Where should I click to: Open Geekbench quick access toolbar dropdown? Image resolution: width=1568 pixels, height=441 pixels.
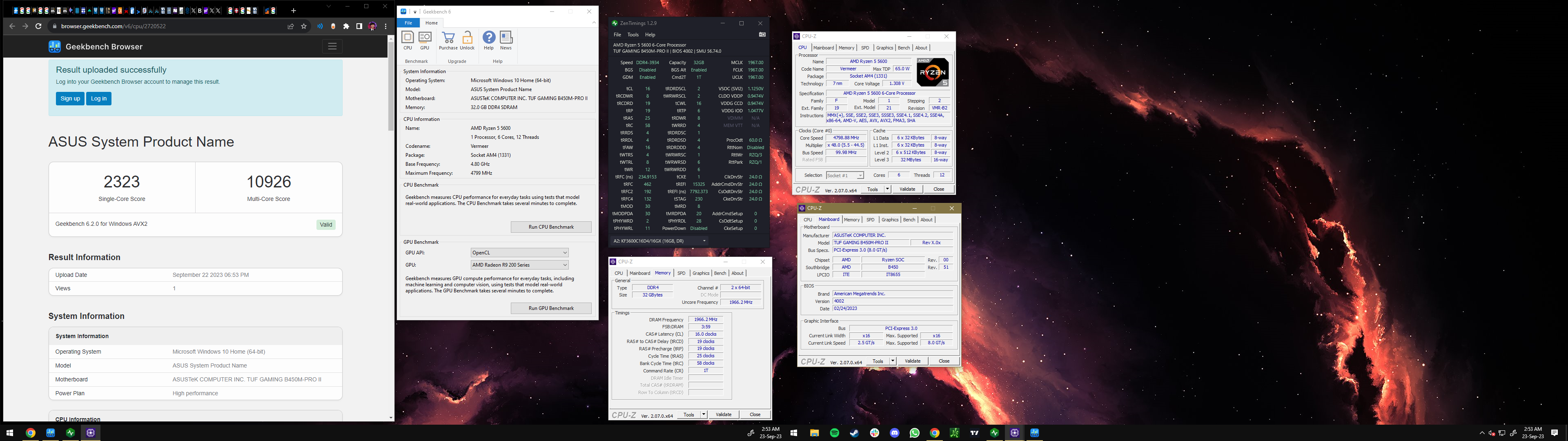click(x=416, y=11)
